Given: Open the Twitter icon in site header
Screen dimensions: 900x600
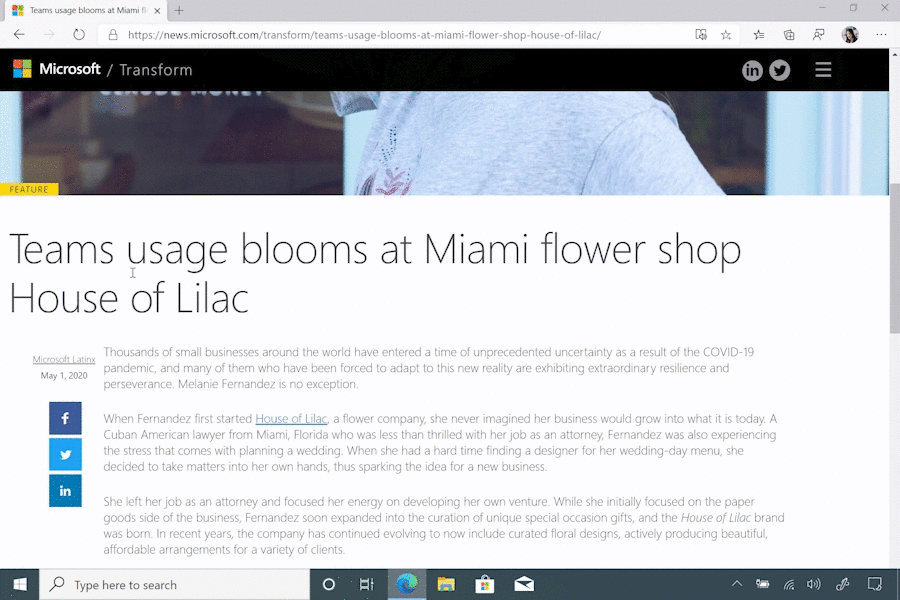Looking at the screenshot, I should [779, 70].
